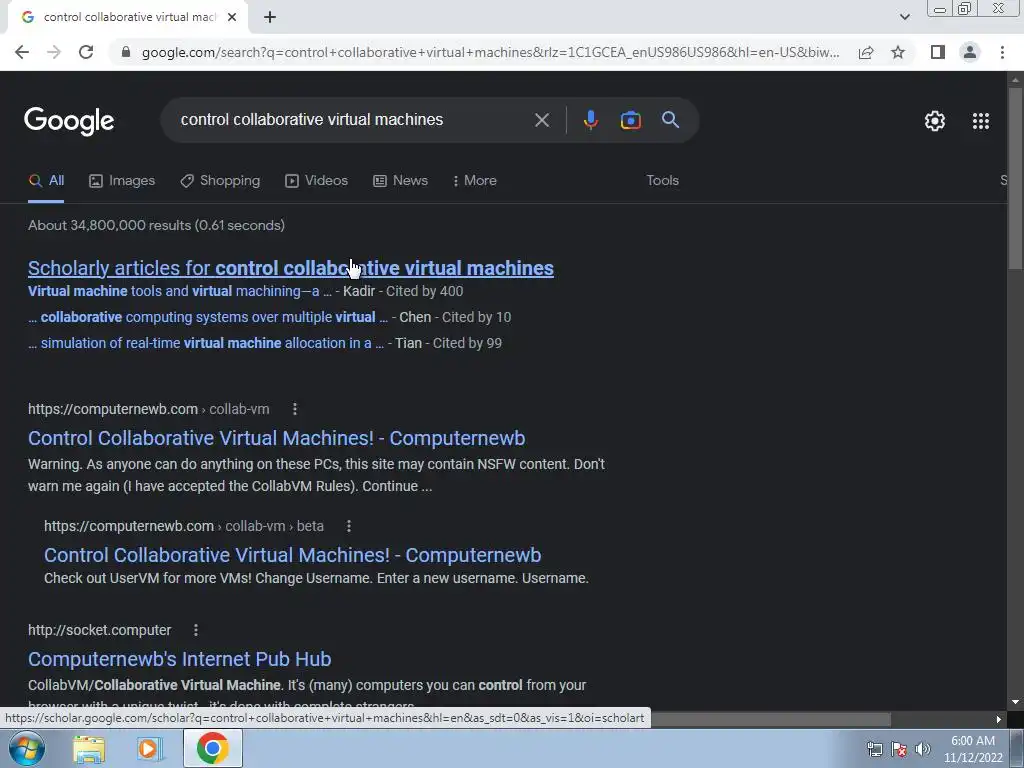Open options for collab-vm beta result
Viewport: 1024px width, 768px height.
pos(349,526)
